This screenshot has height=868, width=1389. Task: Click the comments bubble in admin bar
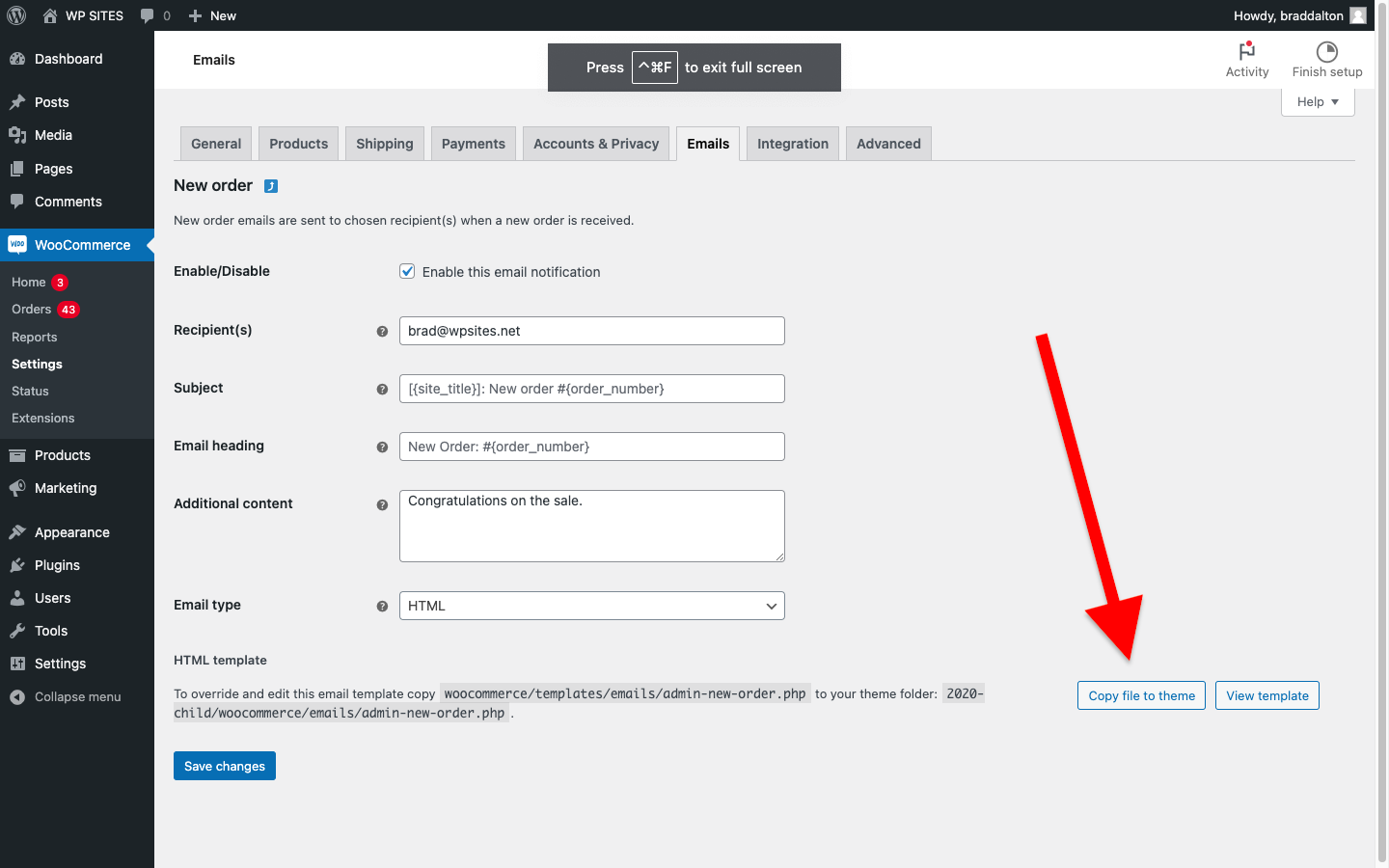click(x=148, y=15)
